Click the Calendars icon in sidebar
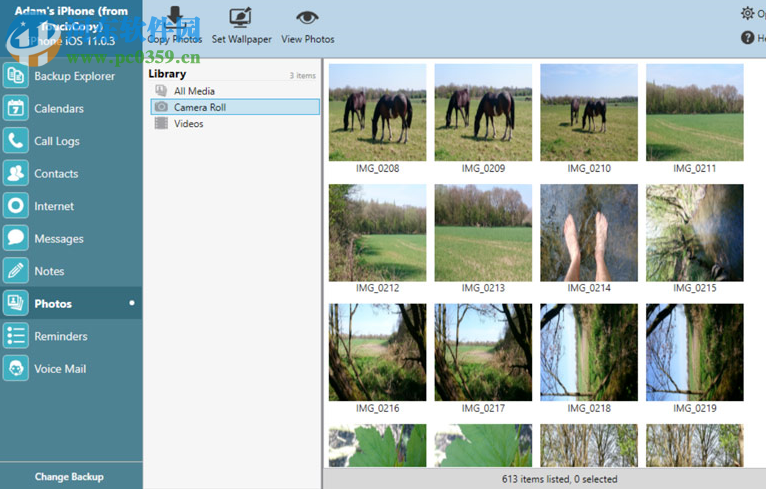Viewport: 766px width, 490px height. 16,108
